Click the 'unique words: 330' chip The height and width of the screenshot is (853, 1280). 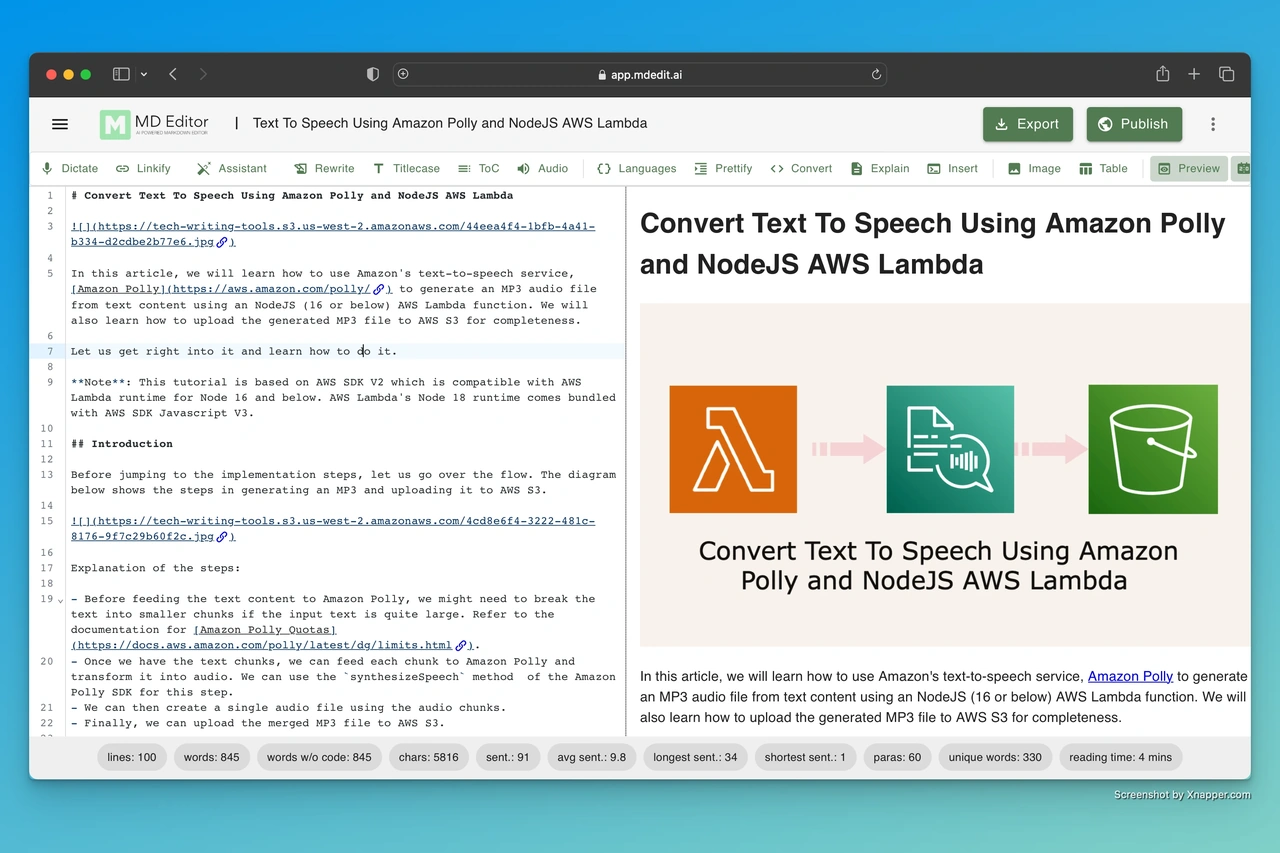995,757
